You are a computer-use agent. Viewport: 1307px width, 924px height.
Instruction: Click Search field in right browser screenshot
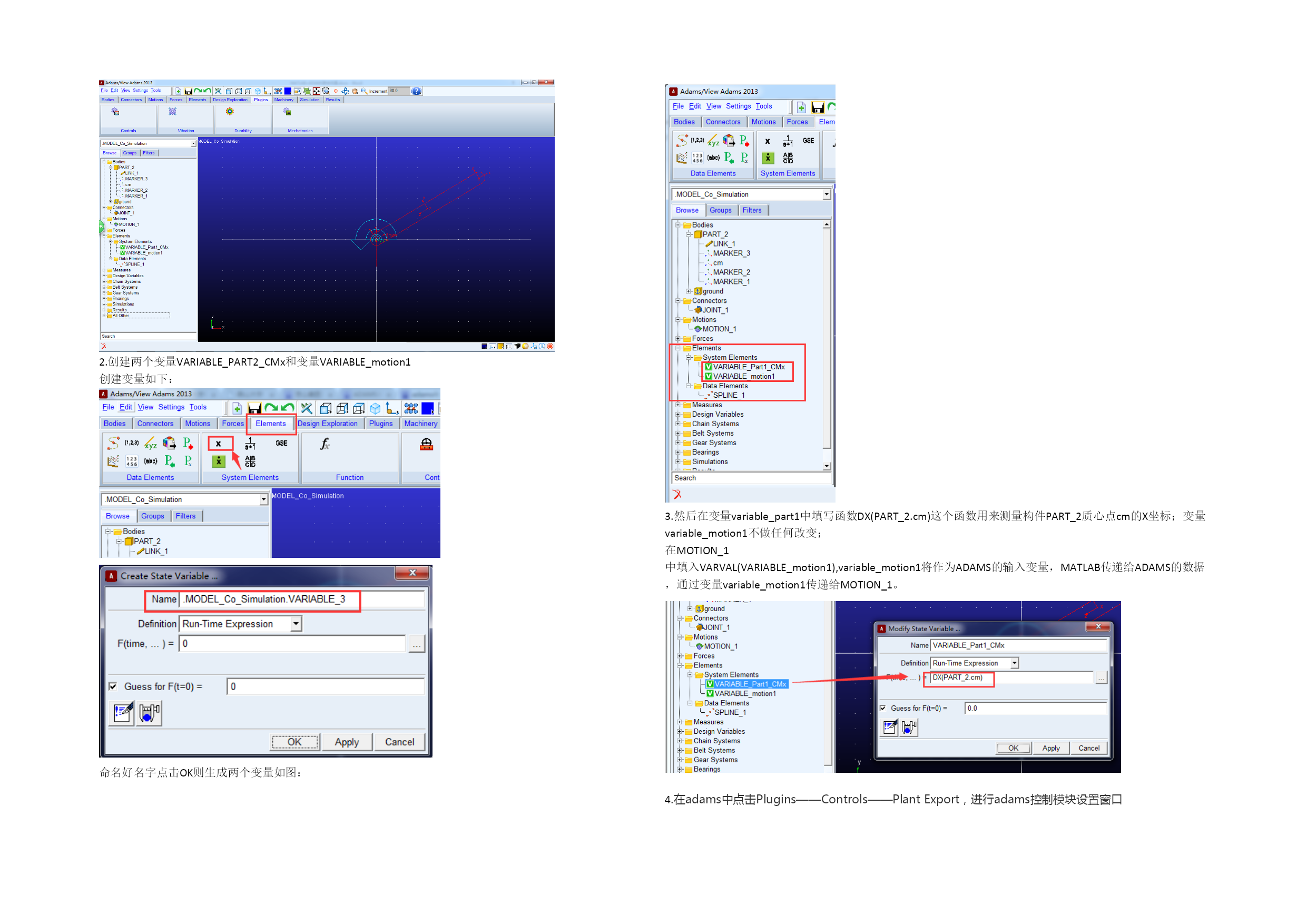tap(751, 478)
